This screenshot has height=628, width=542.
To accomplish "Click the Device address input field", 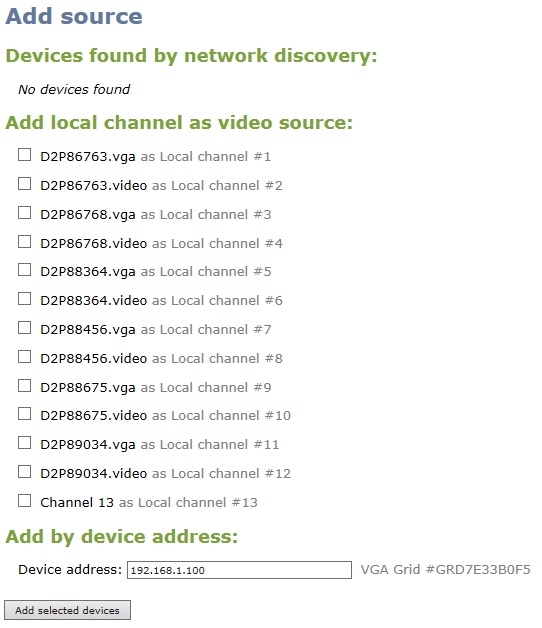I will pyautogui.click(x=240, y=570).
